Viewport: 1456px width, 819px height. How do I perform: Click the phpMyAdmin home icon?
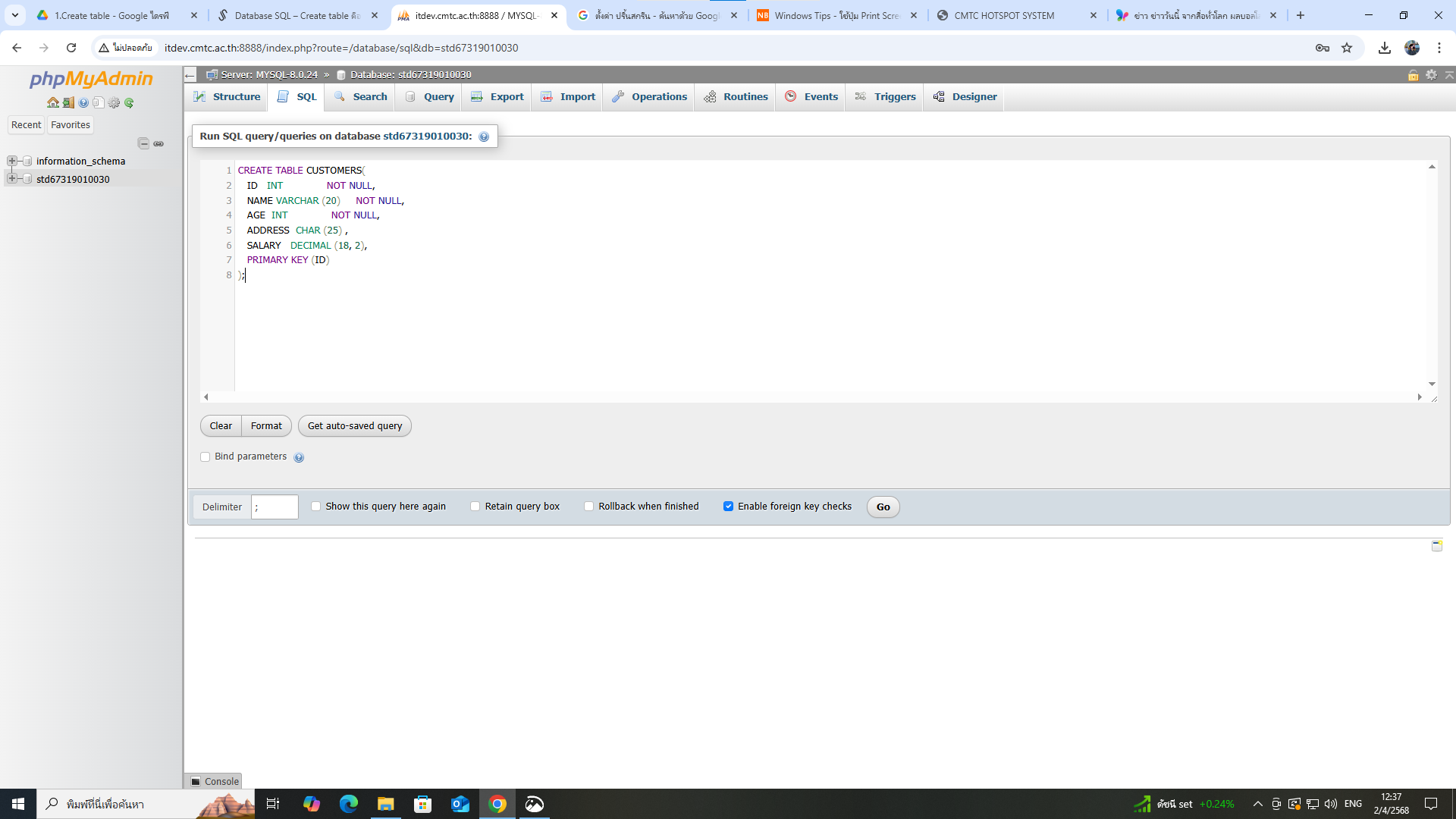(52, 103)
